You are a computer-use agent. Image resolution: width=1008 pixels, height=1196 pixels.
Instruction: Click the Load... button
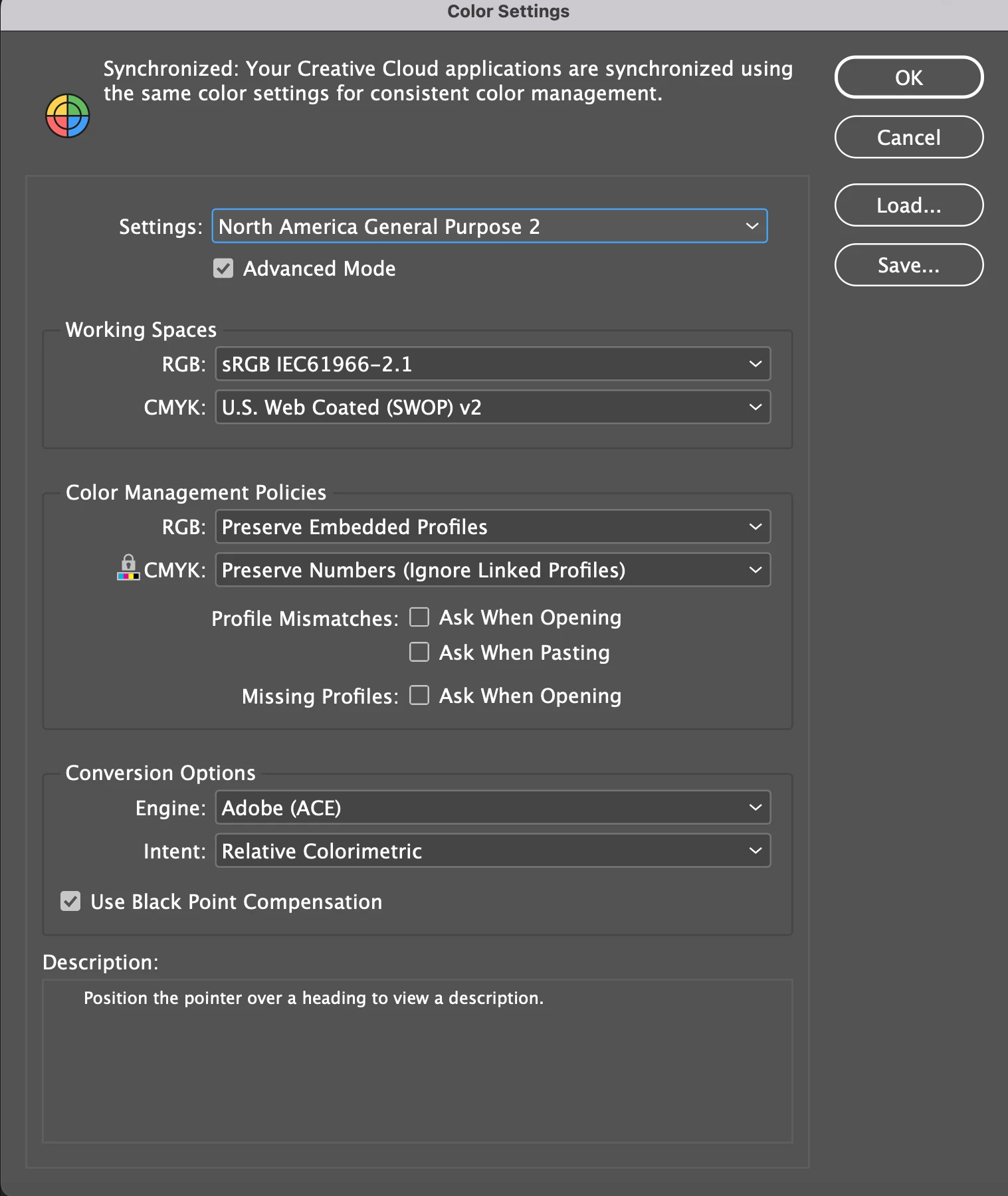[x=909, y=205]
